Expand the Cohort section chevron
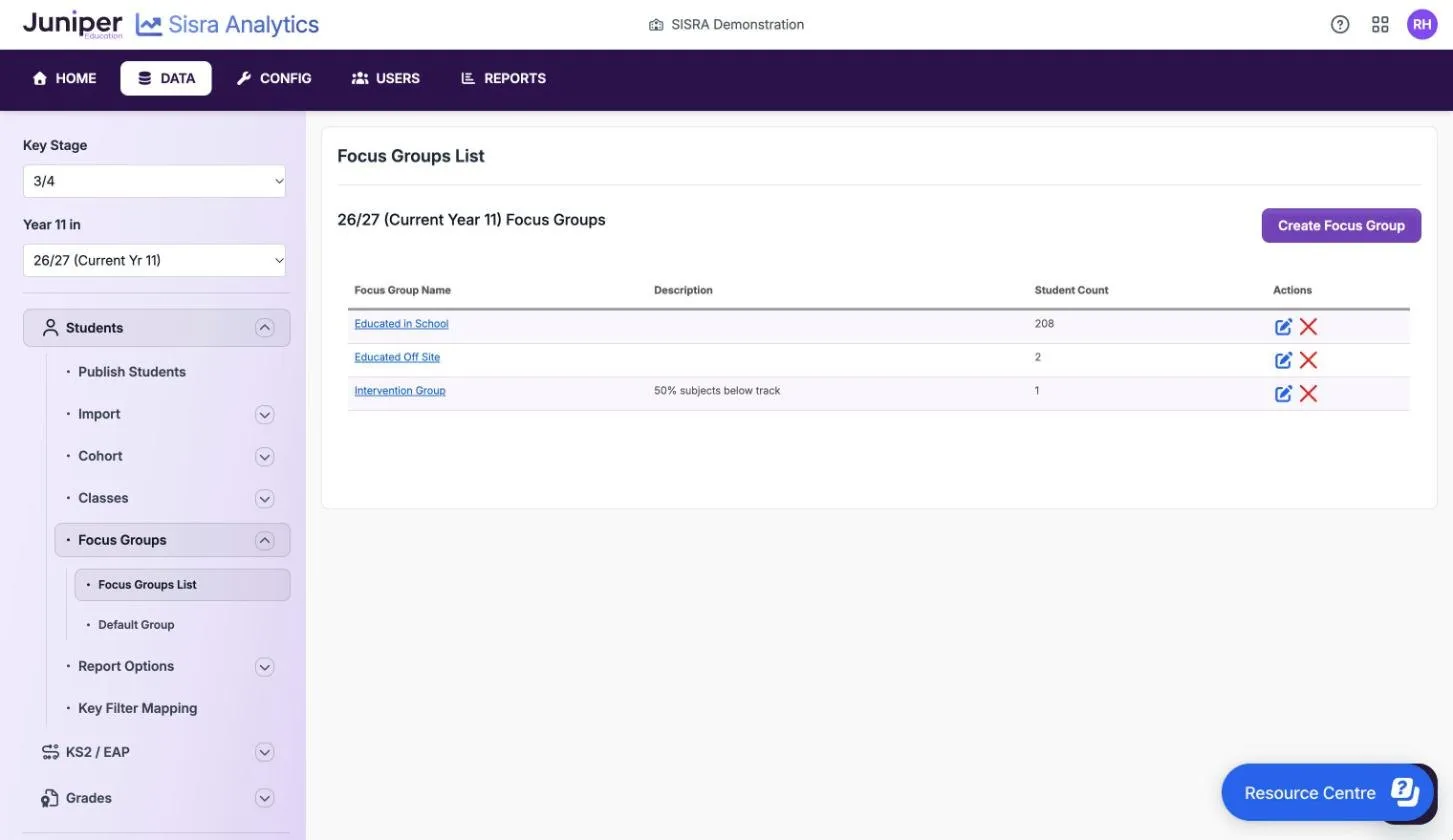Image resolution: width=1453 pixels, height=840 pixels. 264,456
